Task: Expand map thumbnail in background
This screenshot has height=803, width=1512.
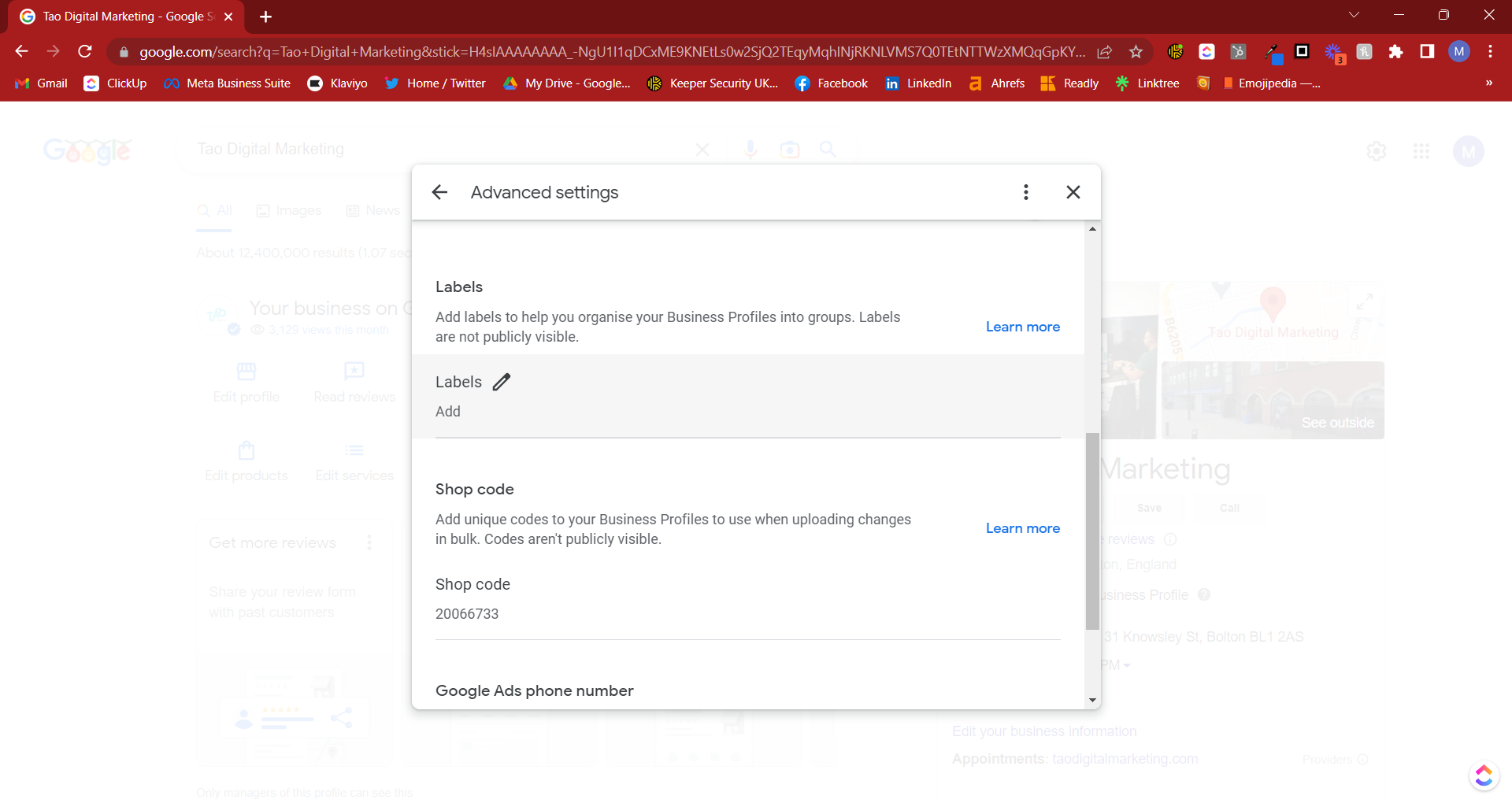Action: click(1365, 301)
